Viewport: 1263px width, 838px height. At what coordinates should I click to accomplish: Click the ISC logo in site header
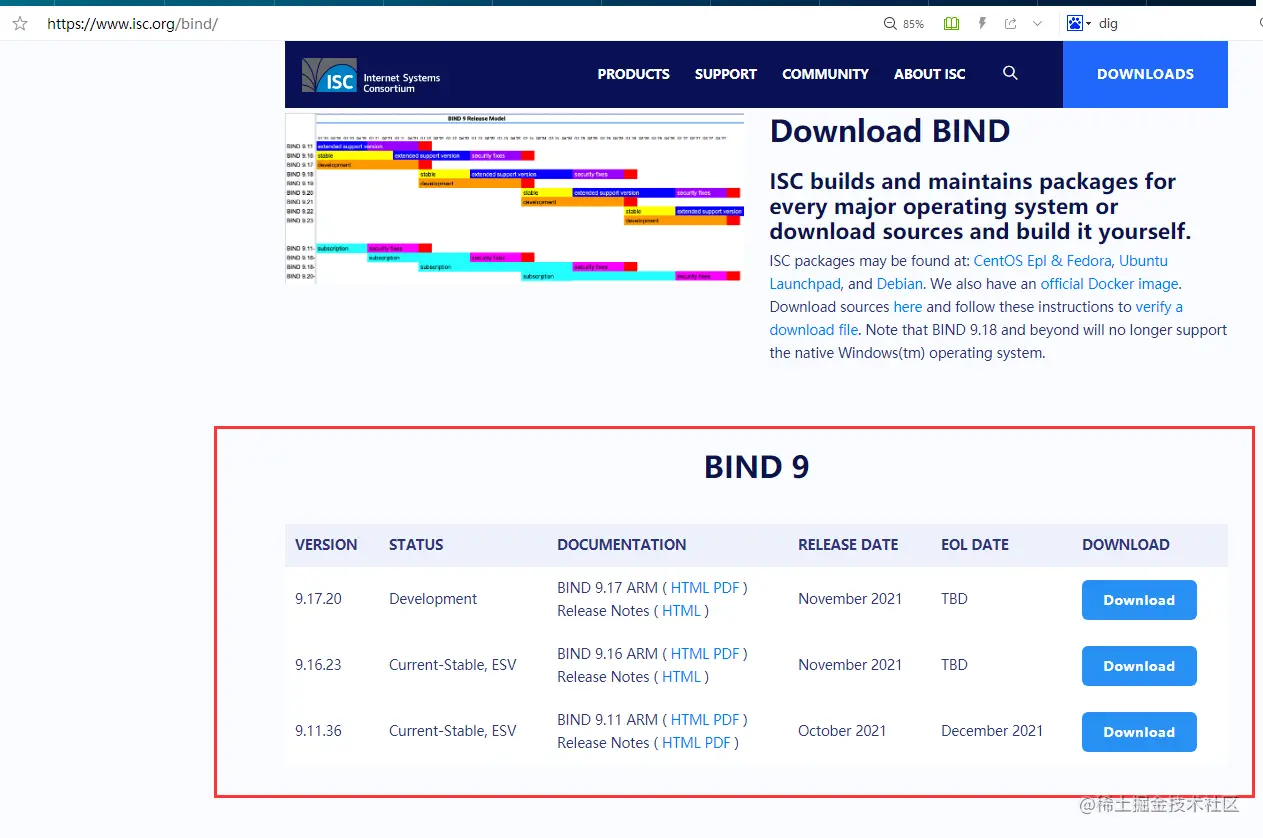pyautogui.click(x=371, y=76)
